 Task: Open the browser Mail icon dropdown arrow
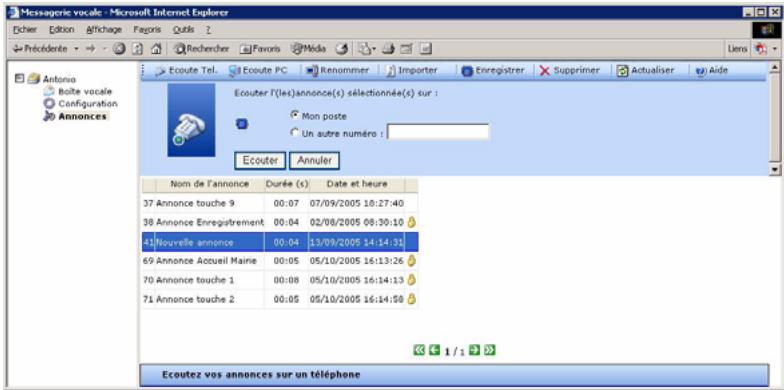coord(374,49)
